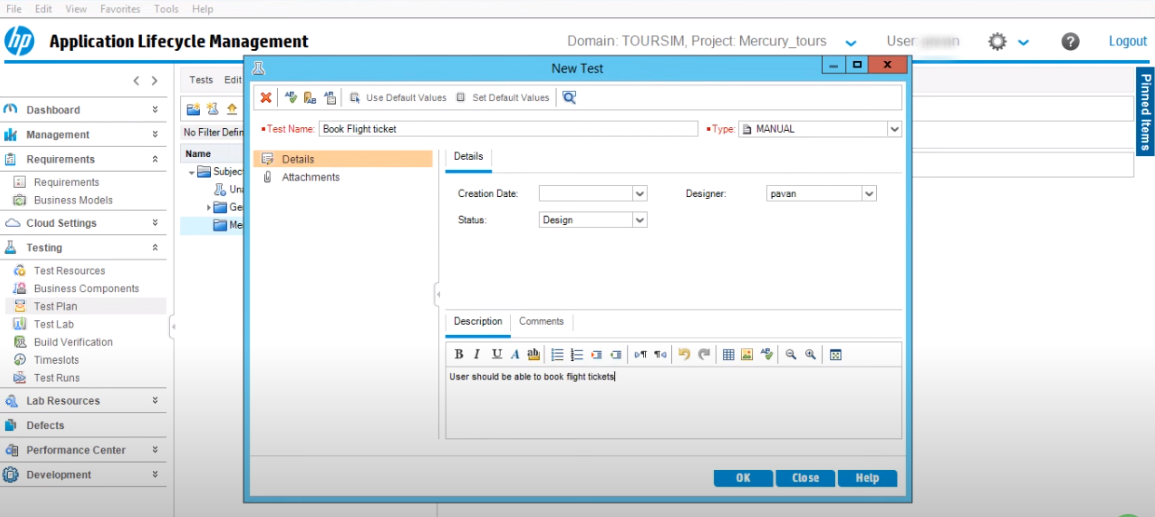Create a bulleted list in the description
Image resolution: width=1155 pixels, height=517 pixels.
click(558, 354)
